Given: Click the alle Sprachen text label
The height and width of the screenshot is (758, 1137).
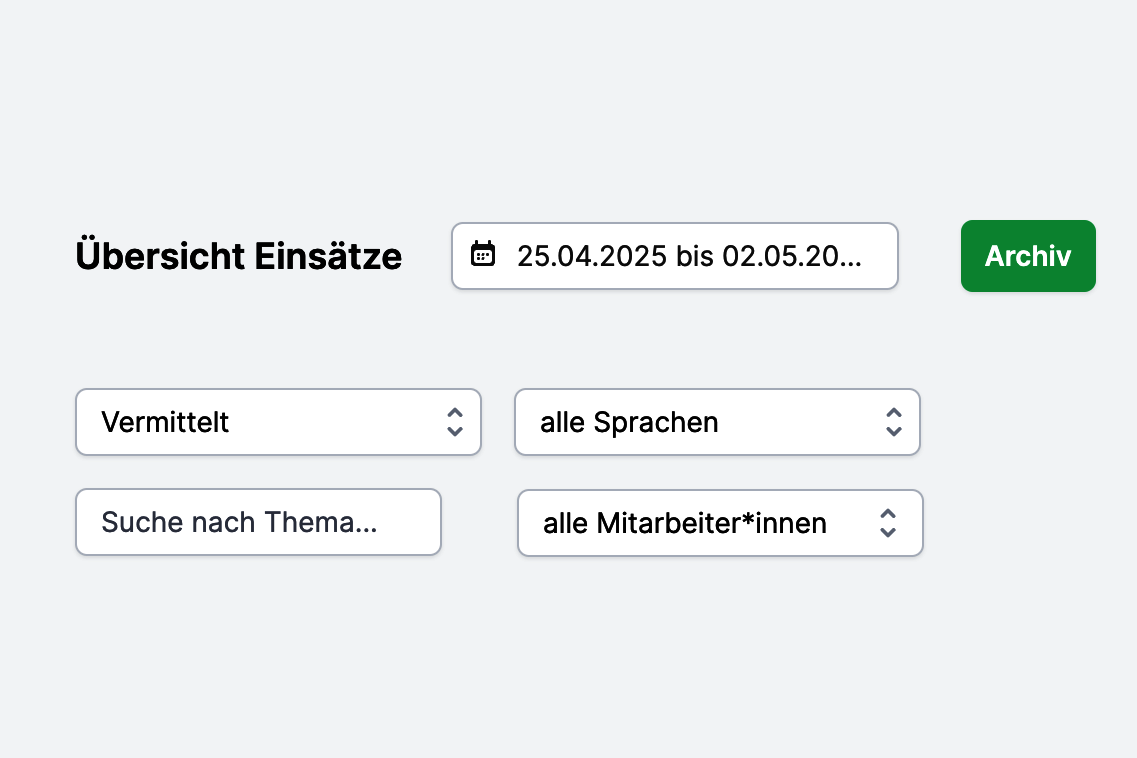Looking at the screenshot, I should (629, 422).
